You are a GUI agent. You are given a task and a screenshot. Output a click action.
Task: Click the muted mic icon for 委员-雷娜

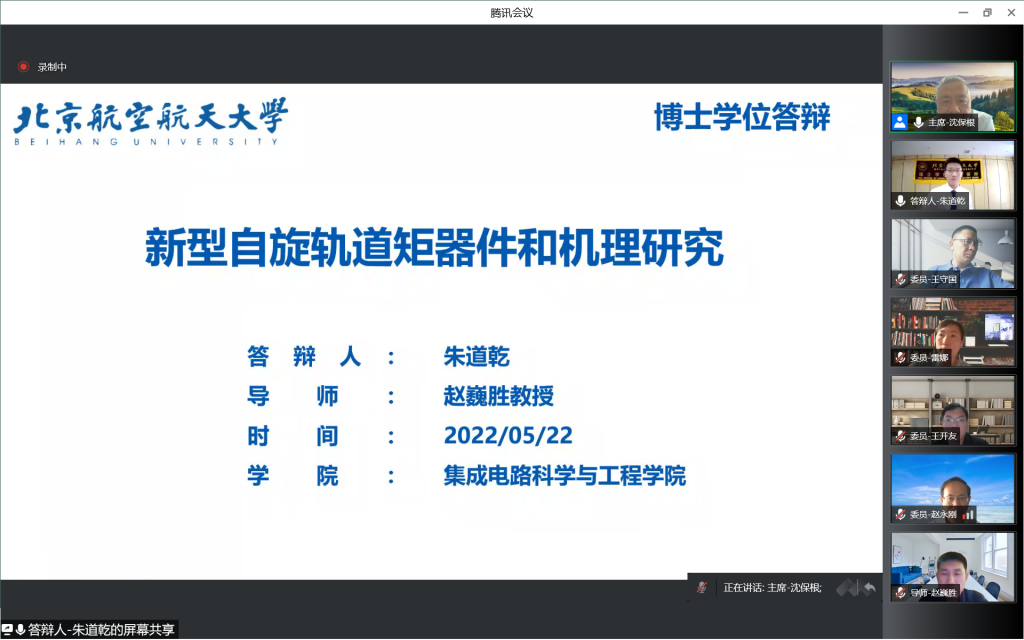pos(901,358)
